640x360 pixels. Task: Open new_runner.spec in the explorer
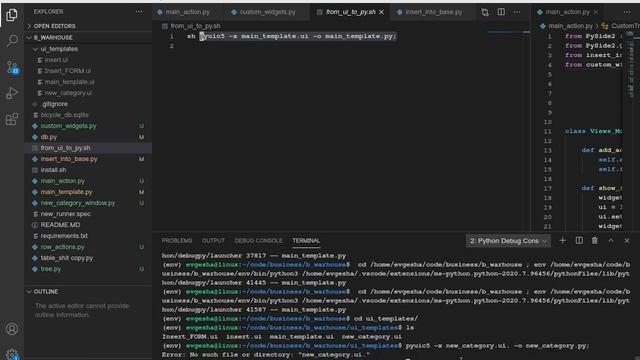(x=88, y=214)
